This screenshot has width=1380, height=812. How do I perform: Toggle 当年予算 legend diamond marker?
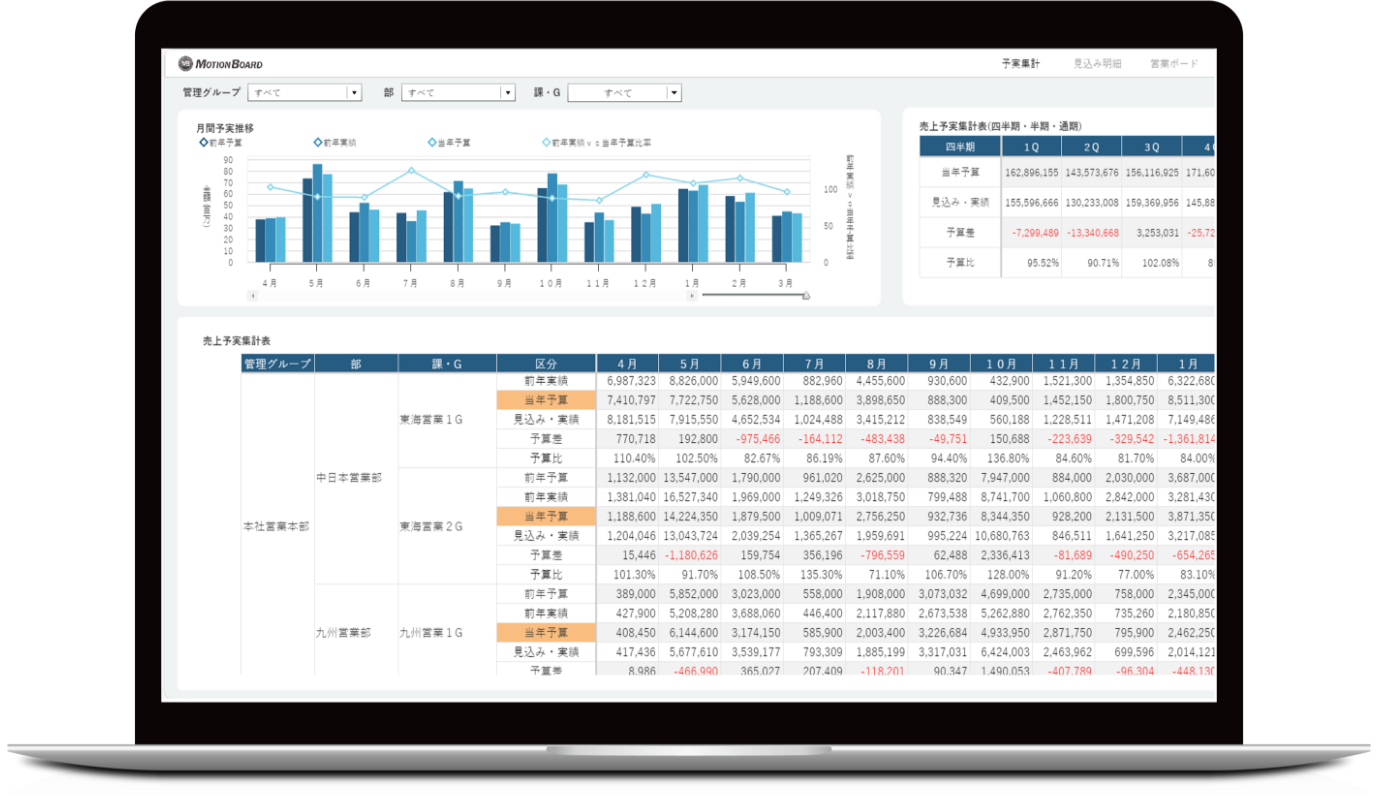point(432,143)
